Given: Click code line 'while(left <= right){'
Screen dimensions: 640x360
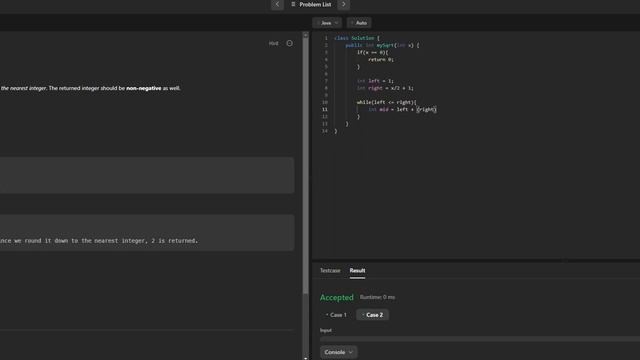Looking at the screenshot, I should [387, 102].
